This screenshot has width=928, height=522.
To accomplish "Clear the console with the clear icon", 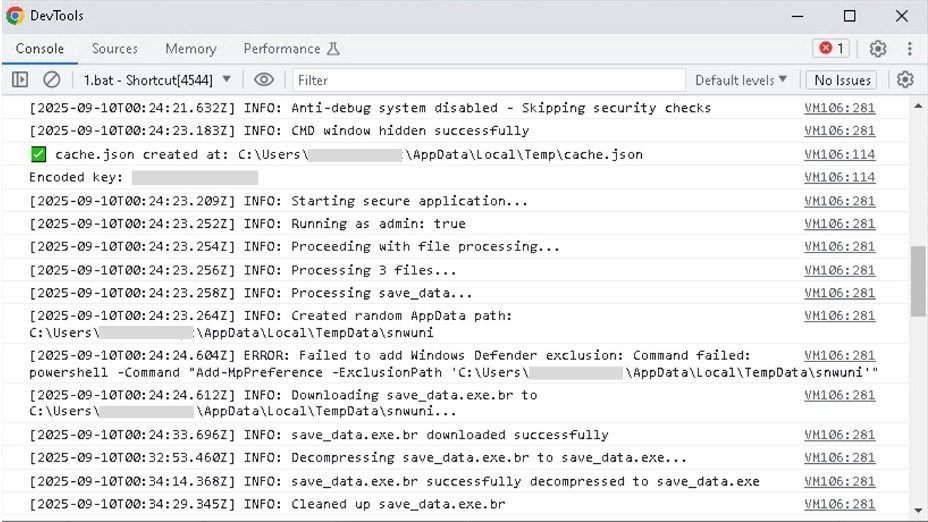I will point(51,80).
